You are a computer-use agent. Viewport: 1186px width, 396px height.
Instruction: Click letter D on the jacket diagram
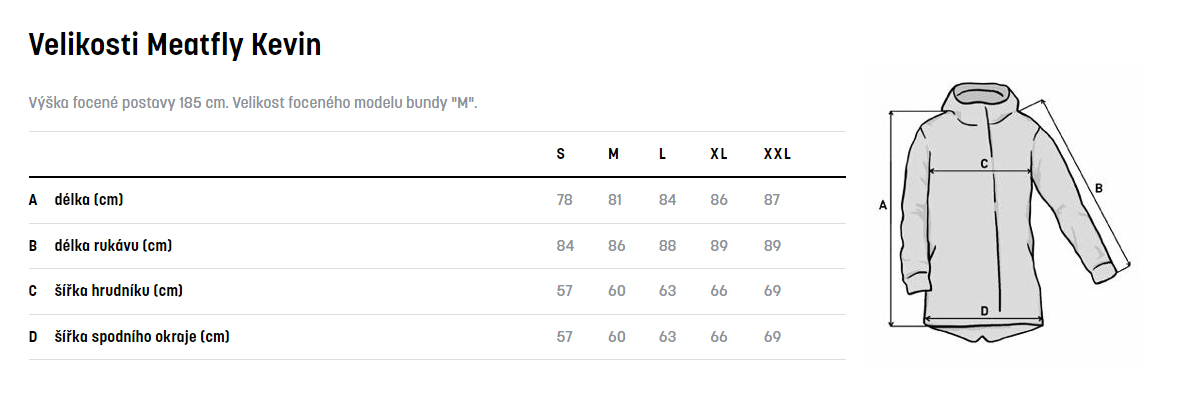[984, 310]
